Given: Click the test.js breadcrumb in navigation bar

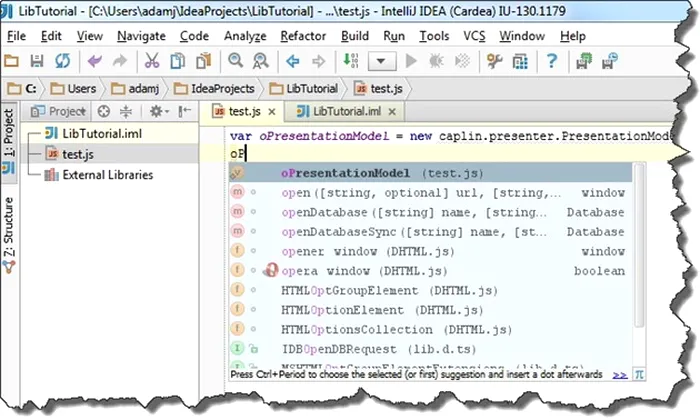Looking at the screenshot, I should click(379, 89).
